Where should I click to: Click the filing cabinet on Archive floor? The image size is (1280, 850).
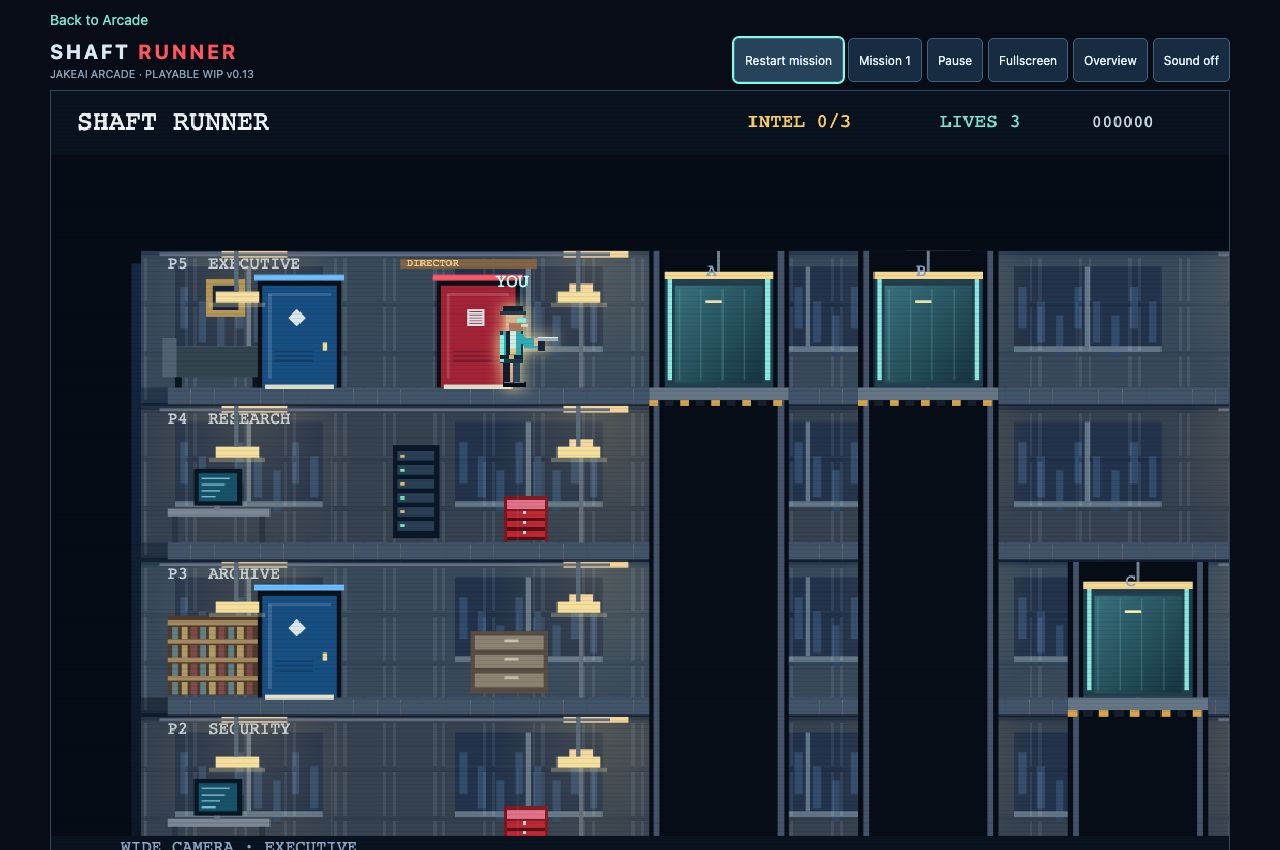(x=509, y=661)
